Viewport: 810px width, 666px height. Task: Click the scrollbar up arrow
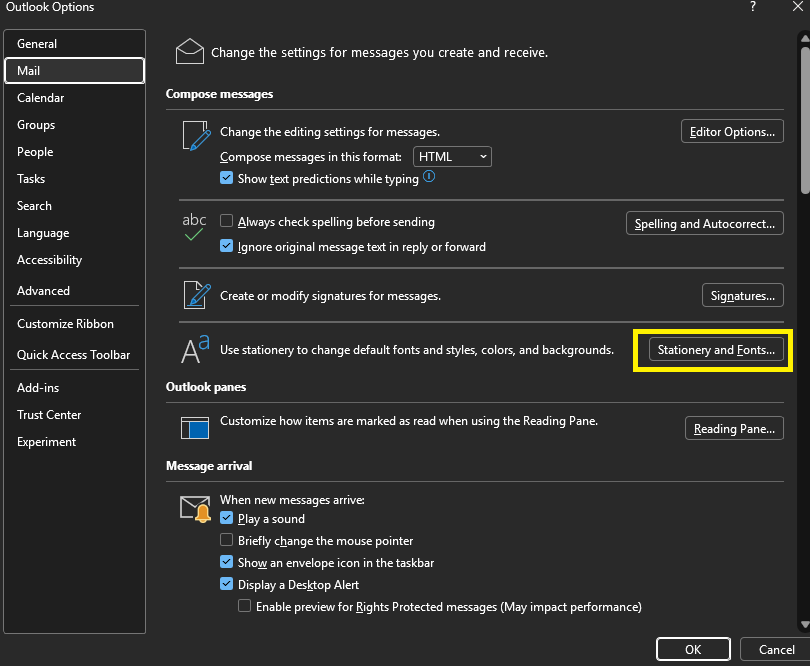[x=805, y=38]
